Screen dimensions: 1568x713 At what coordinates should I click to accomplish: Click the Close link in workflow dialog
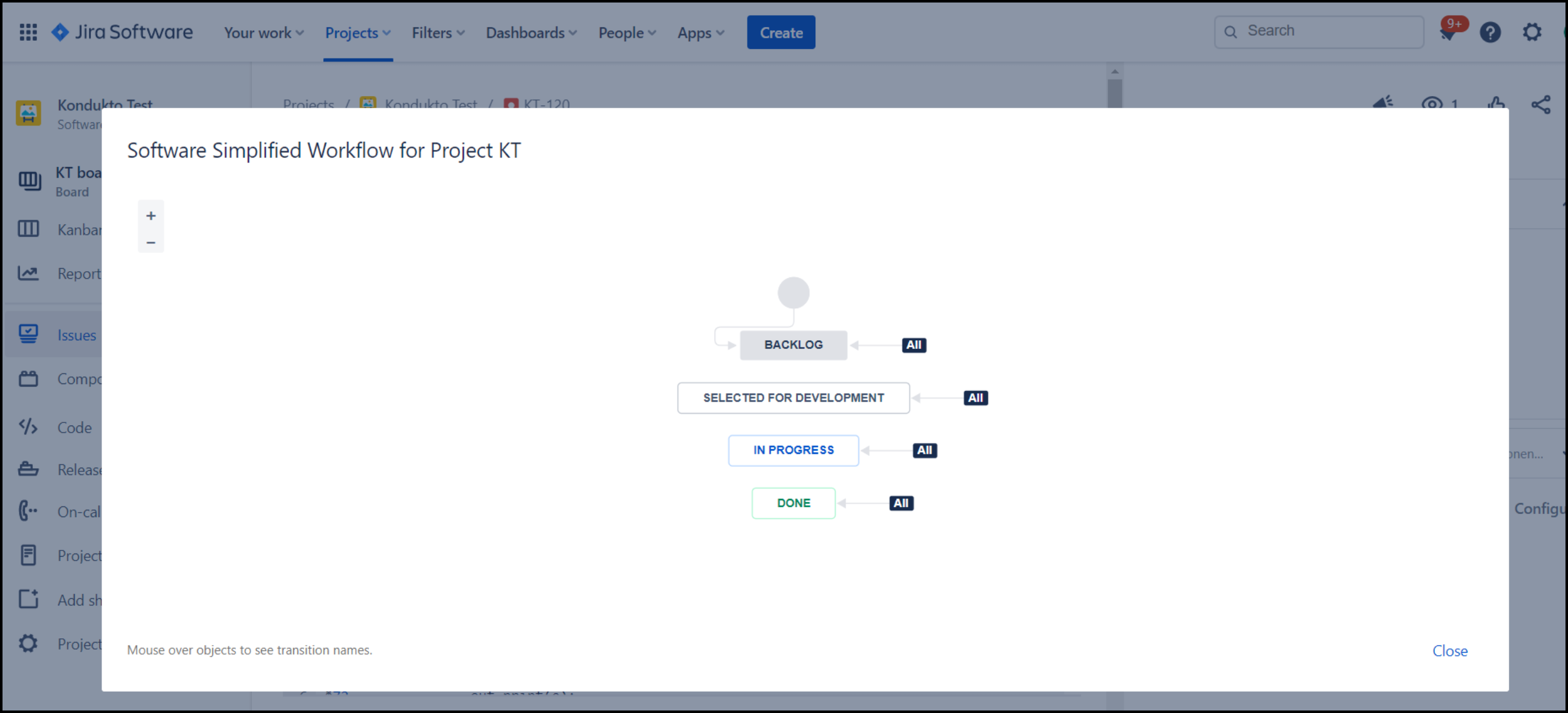[1449, 651]
